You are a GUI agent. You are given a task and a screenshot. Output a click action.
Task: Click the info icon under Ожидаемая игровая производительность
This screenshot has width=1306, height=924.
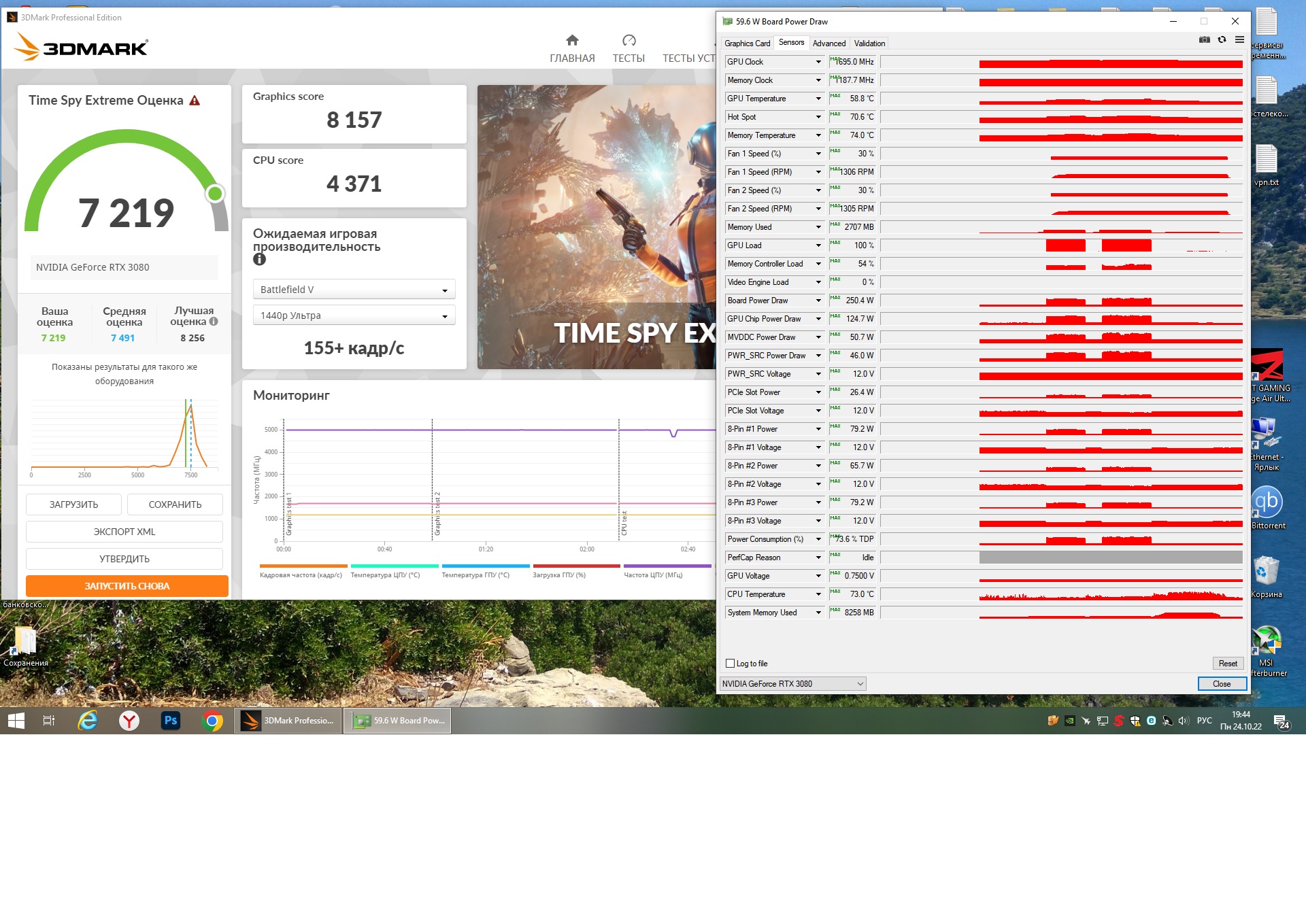pyautogui.click(x=259, y=260)
